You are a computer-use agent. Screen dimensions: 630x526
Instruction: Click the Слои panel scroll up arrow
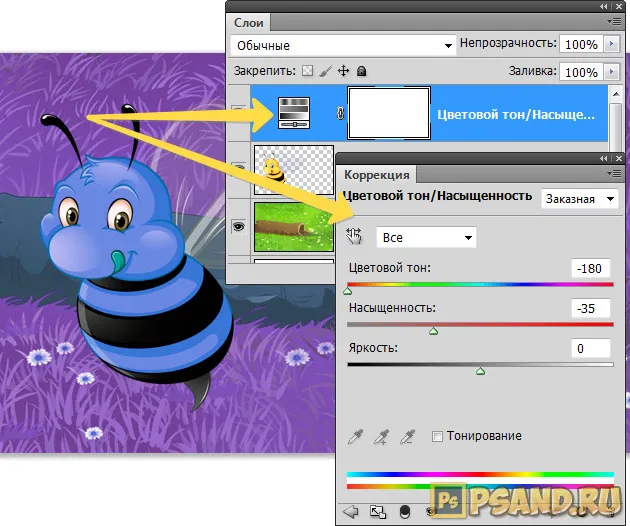click(x=616, y=94)
